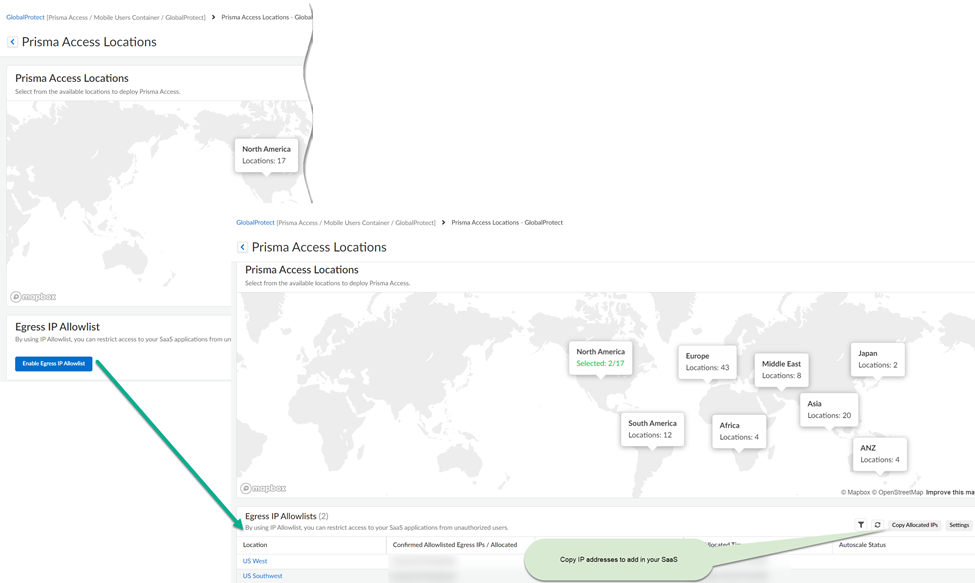Select South America Locations 12 map marker

click(652, 429)
